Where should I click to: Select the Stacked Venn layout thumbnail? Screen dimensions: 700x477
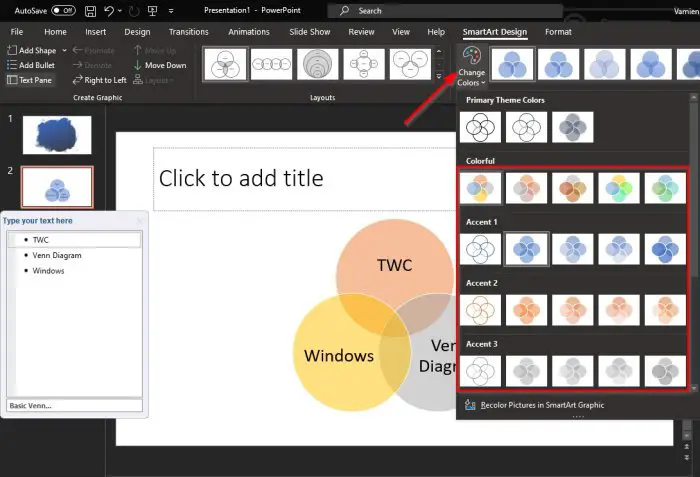tap(318, 64)
